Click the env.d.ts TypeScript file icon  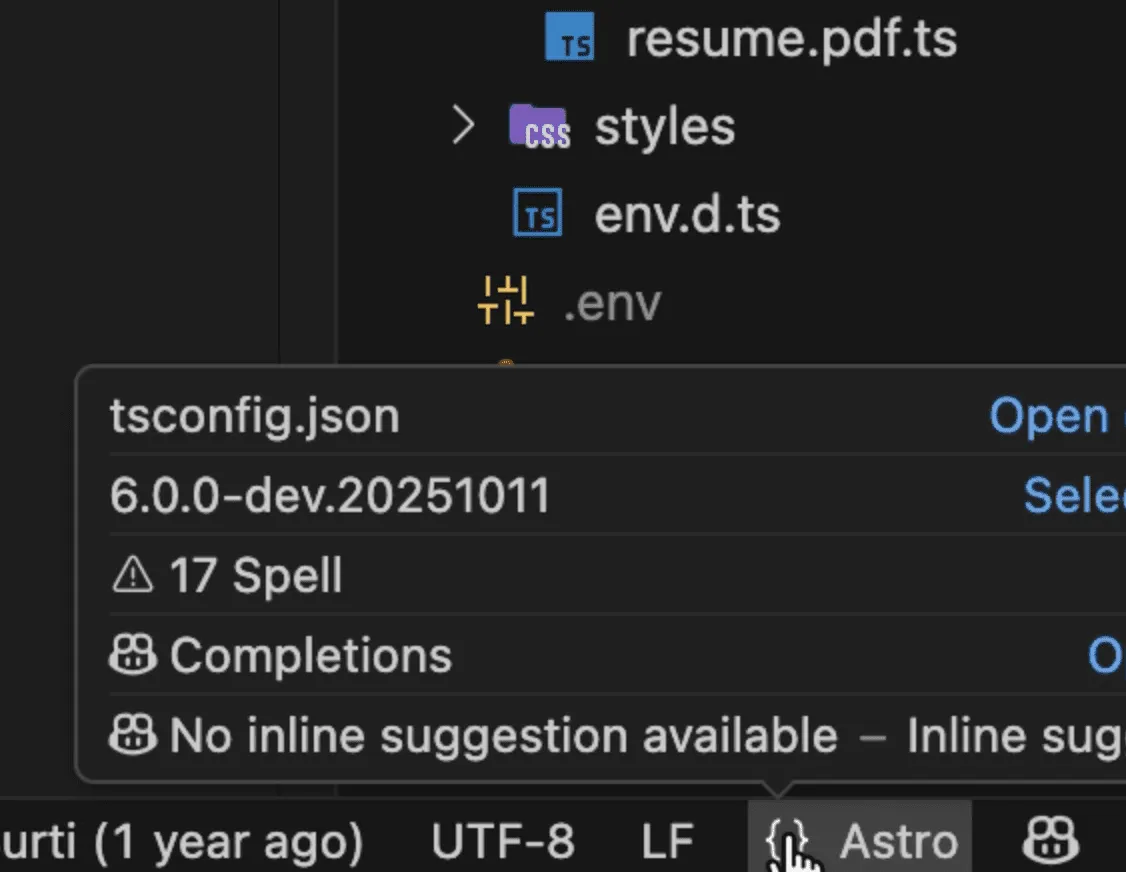coord(538,214)
